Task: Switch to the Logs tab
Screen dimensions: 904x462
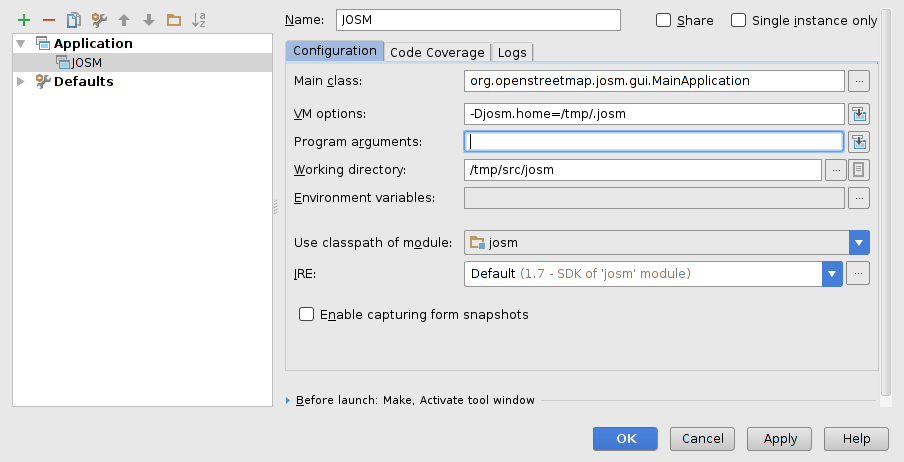Action: pyautogui.click(x=512, y=52)
